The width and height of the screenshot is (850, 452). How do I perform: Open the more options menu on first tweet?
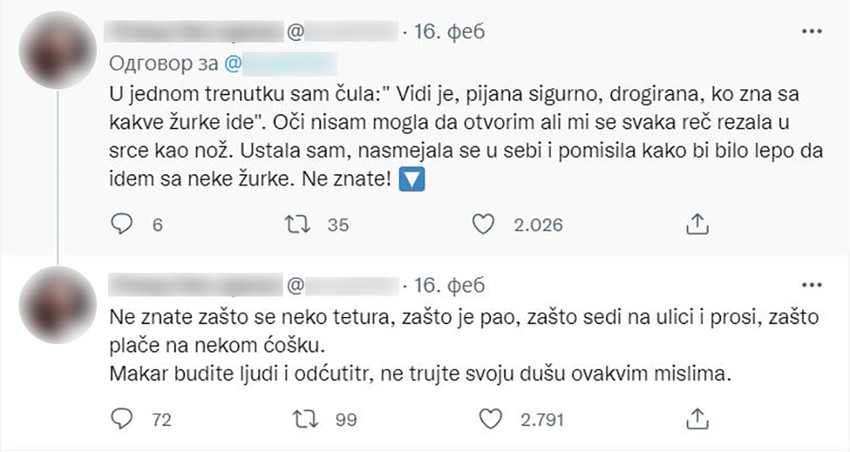point(812,33)
